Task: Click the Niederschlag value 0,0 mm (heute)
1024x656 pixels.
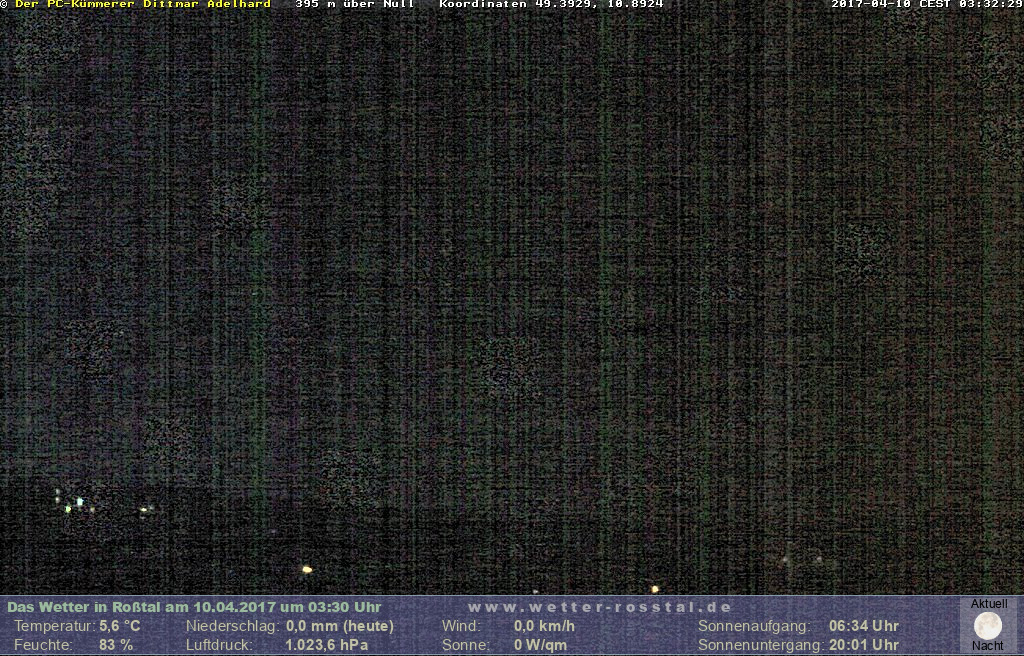Action: tap(340, 626)
